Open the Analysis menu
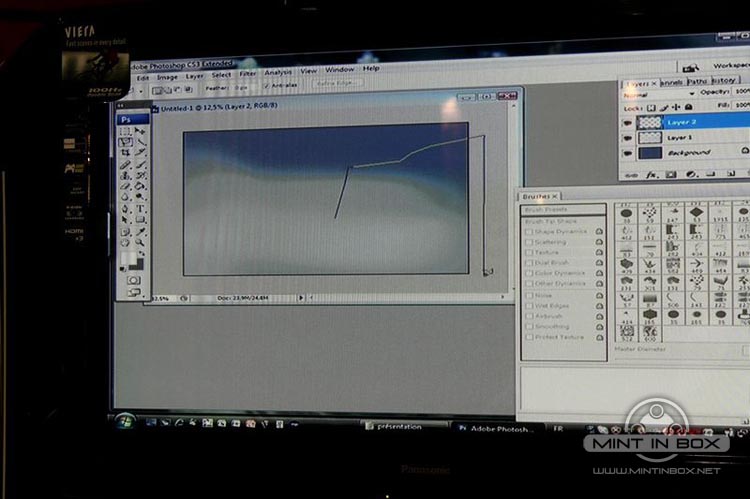The width and height of the screenshot is (750, 499). tap(278, 72)
